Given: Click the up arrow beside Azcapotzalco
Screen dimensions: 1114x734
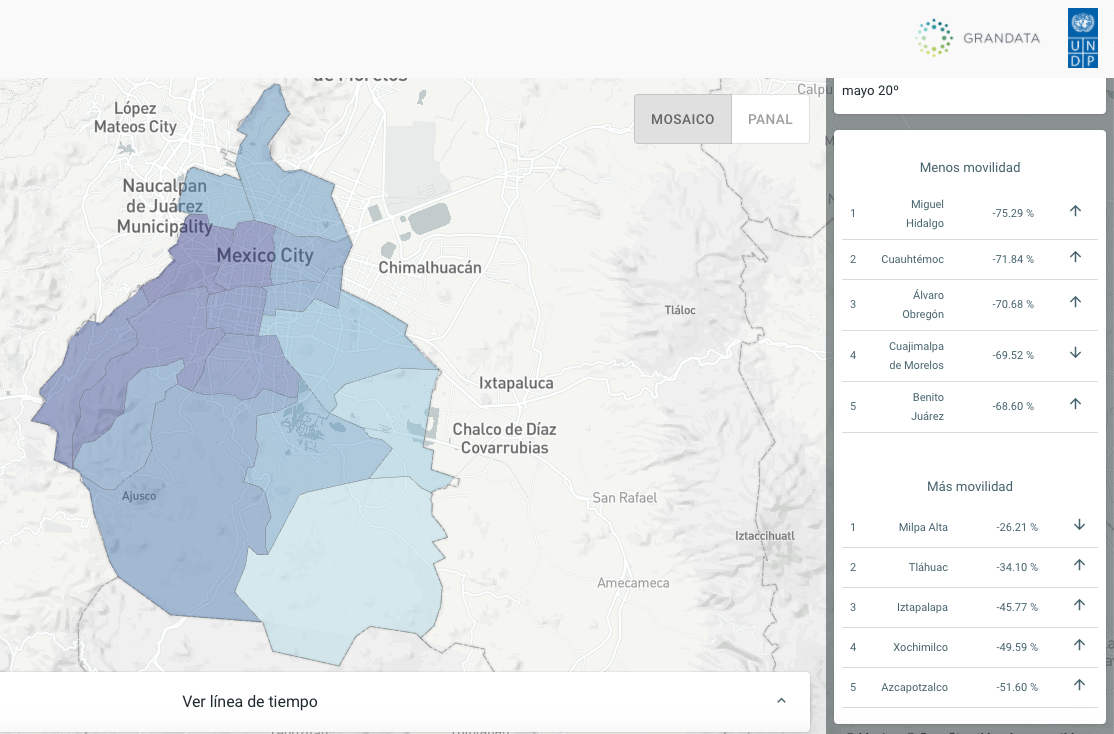Looking at the screenshot, I should pos(1079,685).
